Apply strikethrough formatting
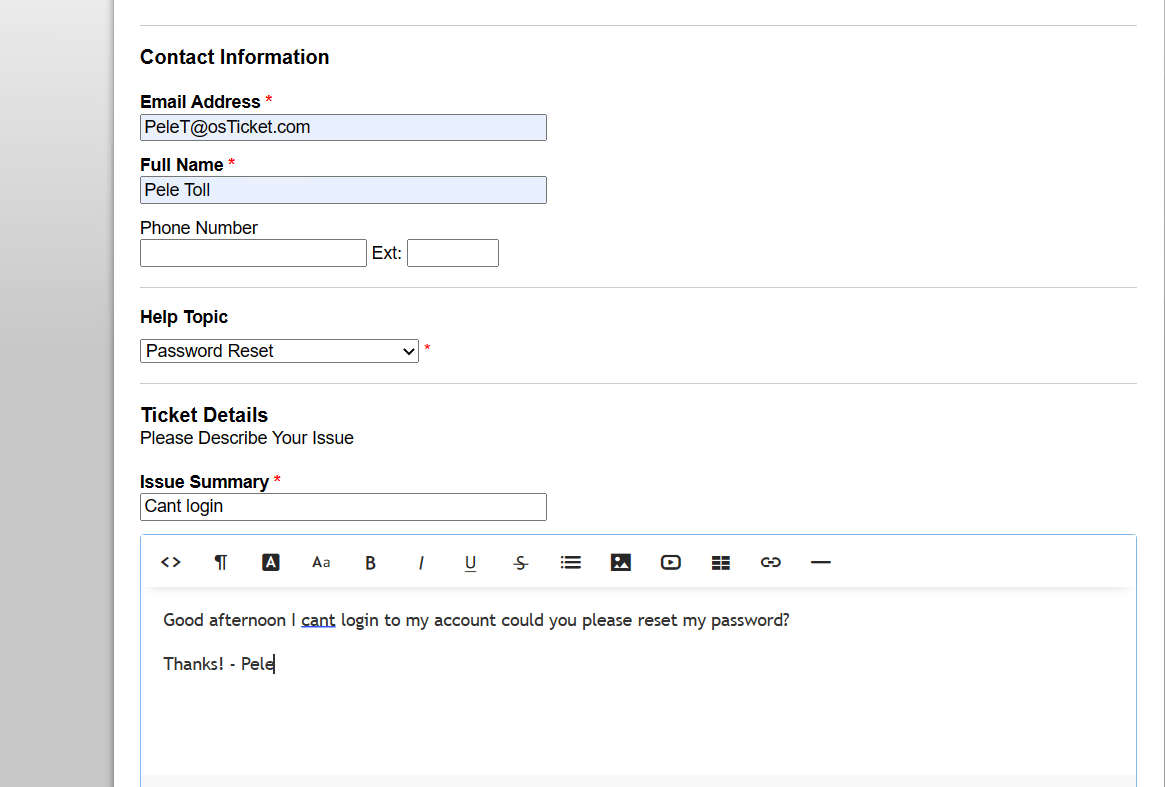 pos(520,562)
